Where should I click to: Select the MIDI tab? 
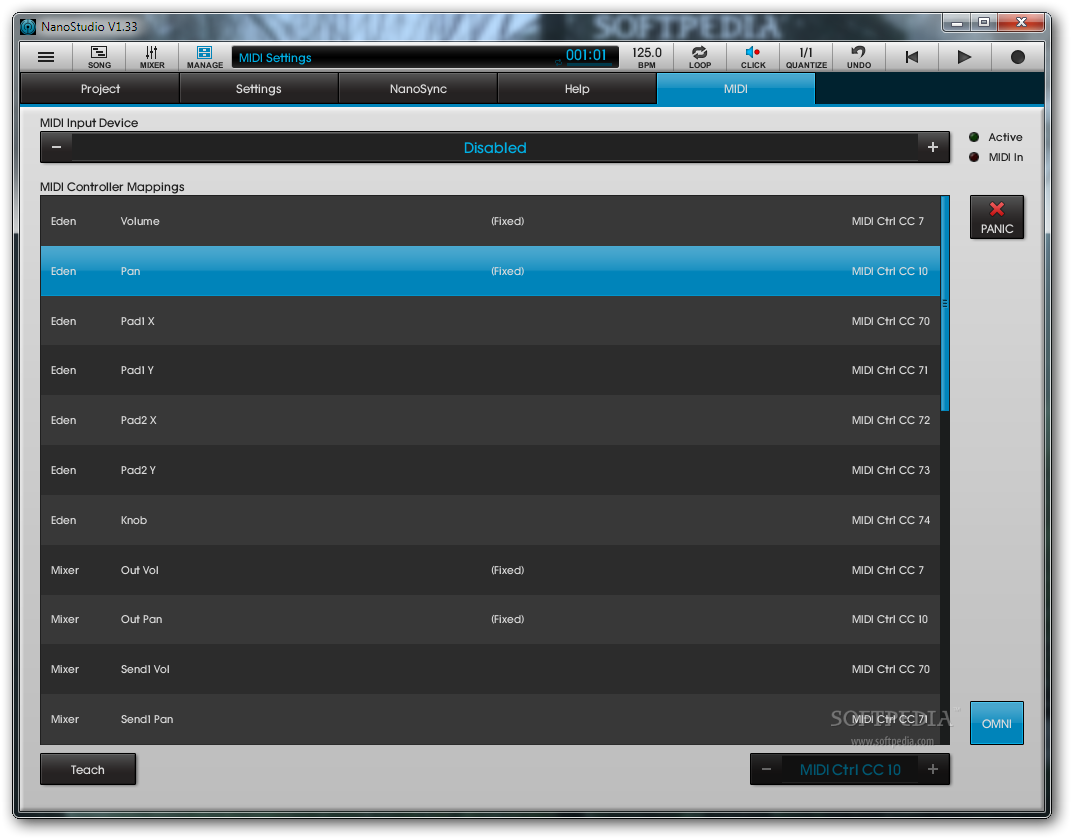pos(736,89)
